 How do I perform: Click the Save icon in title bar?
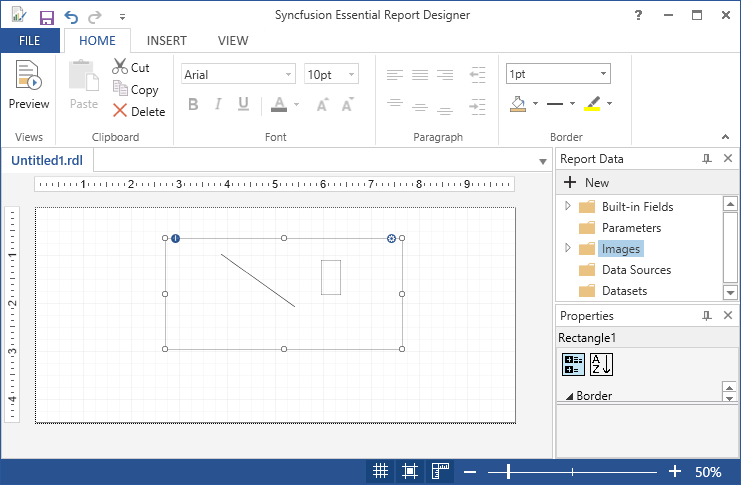46,17
